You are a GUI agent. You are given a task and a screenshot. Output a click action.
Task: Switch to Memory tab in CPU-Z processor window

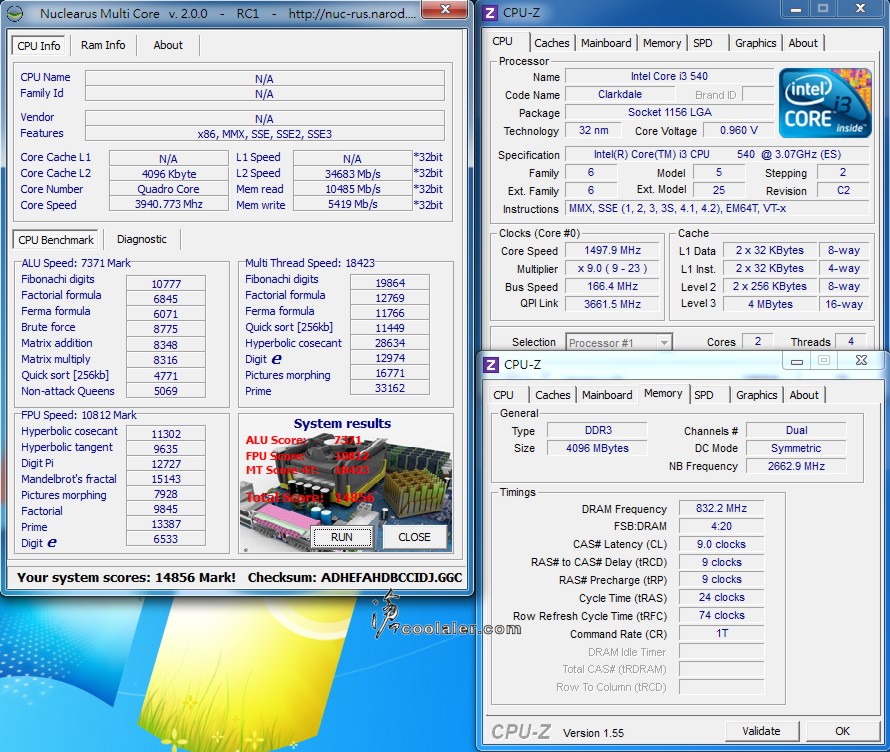point(662,43)
